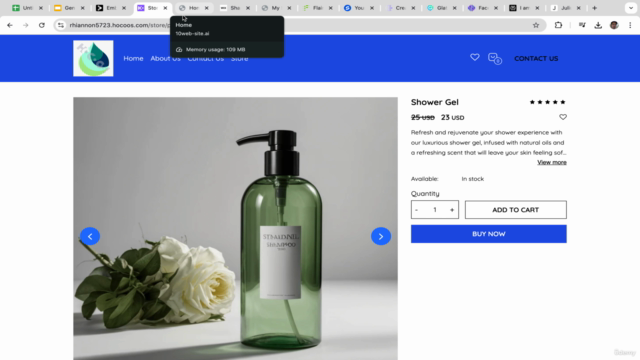This screenshot has height=360, width=640.
Task: Open the tab search dropdown arrow
Action: point(631,8)
